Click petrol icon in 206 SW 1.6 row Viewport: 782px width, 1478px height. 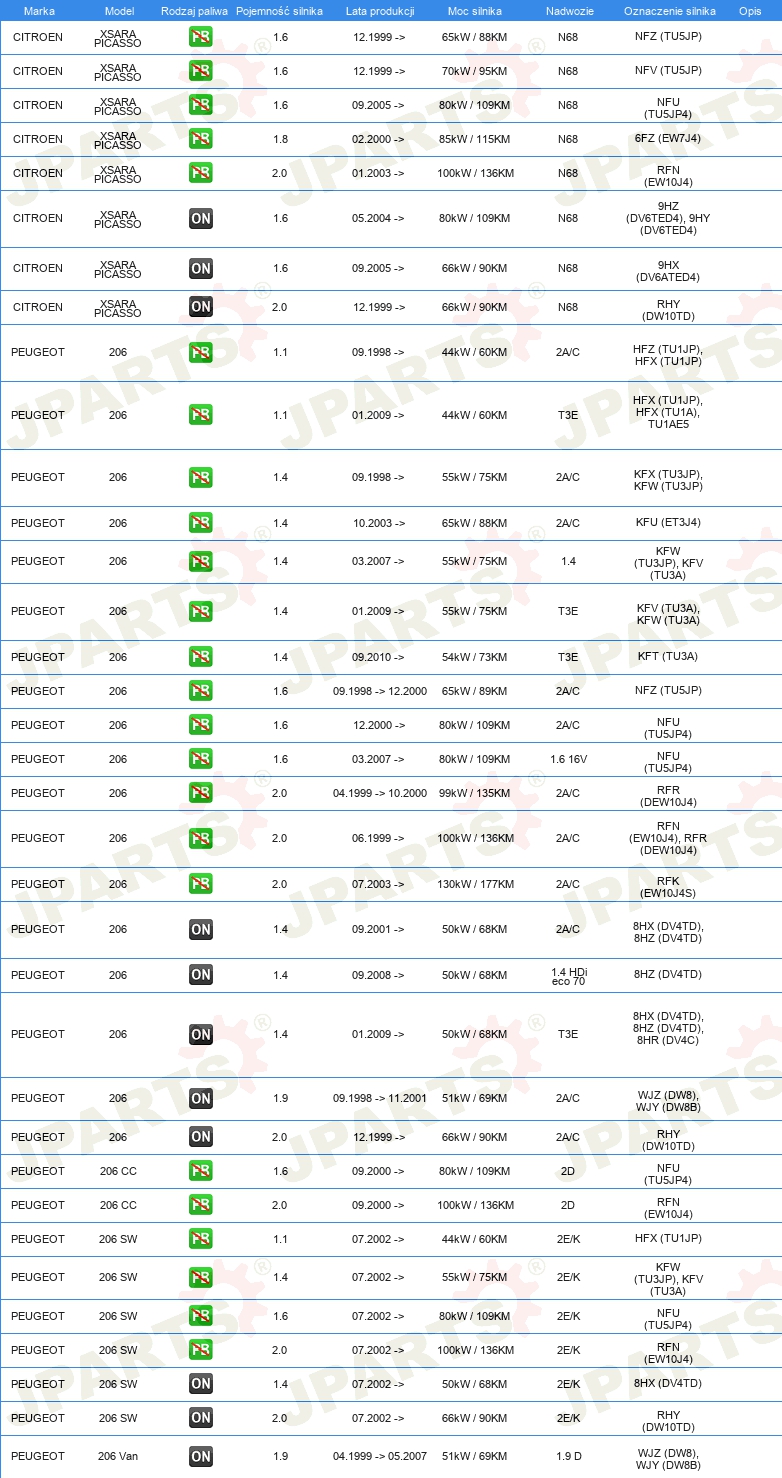(x=201, y=1316)
